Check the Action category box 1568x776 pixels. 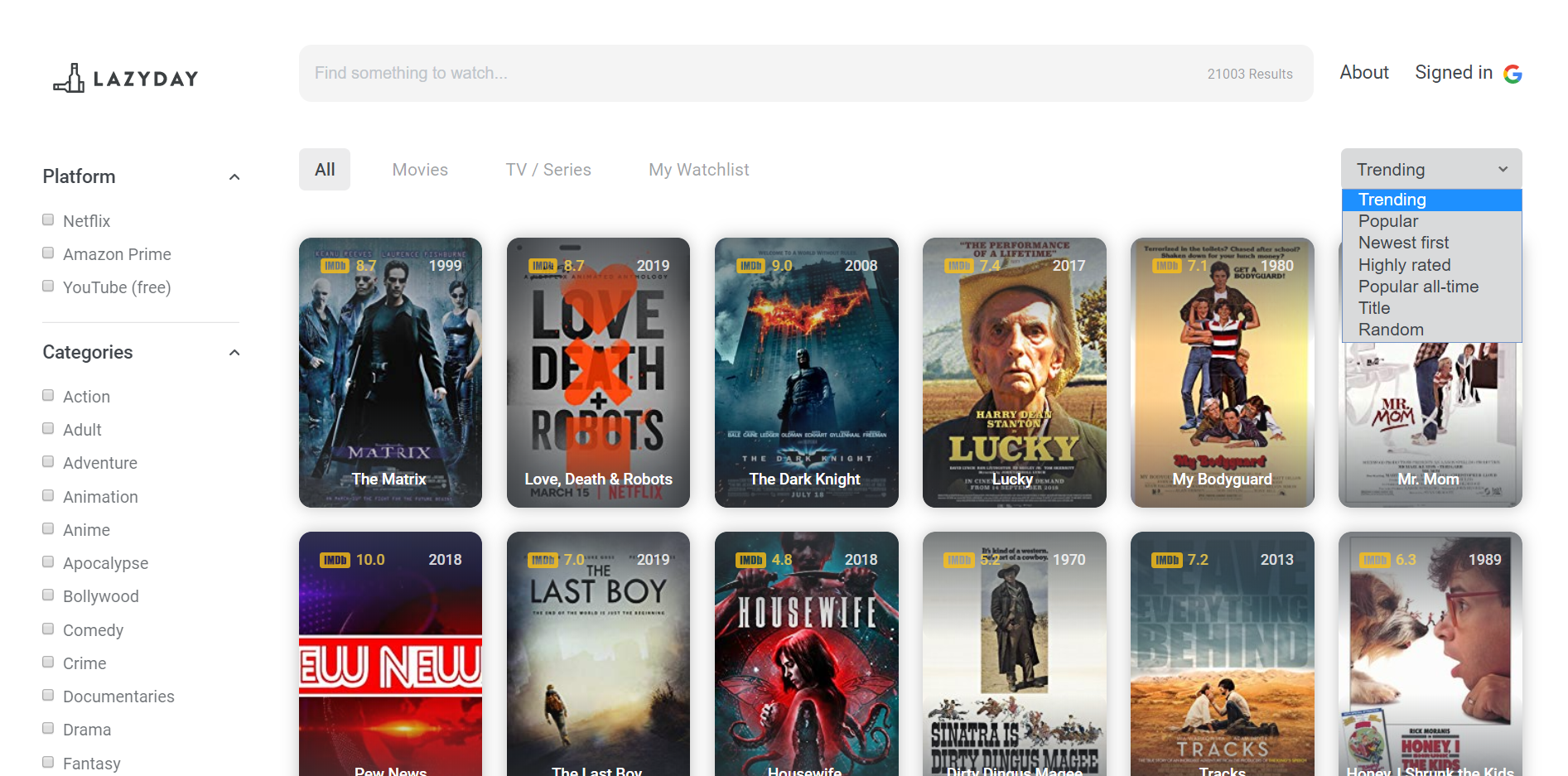point(48,395)
